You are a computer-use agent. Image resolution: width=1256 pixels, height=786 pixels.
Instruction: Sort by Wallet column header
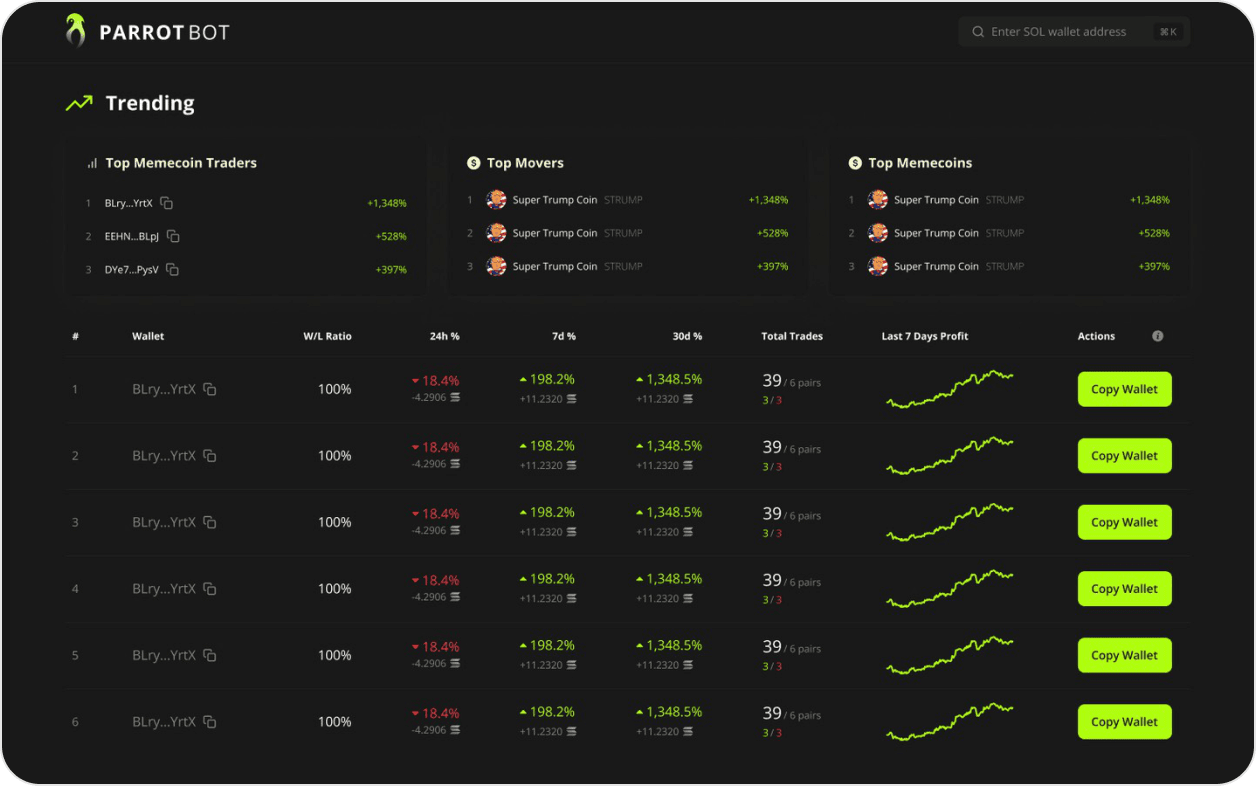[x=148, y=336]
